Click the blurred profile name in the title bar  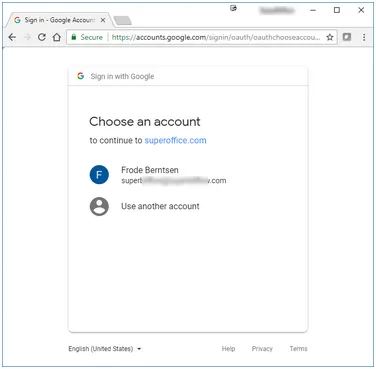pos(277,10)
